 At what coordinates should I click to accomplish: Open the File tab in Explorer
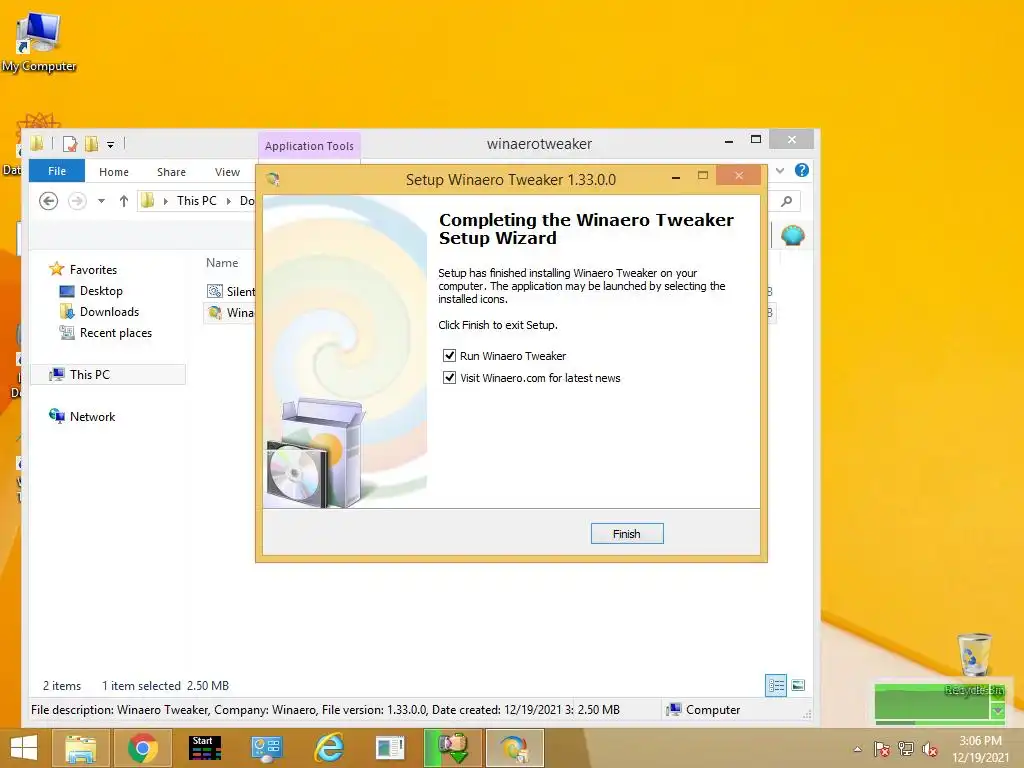(57, 171)
